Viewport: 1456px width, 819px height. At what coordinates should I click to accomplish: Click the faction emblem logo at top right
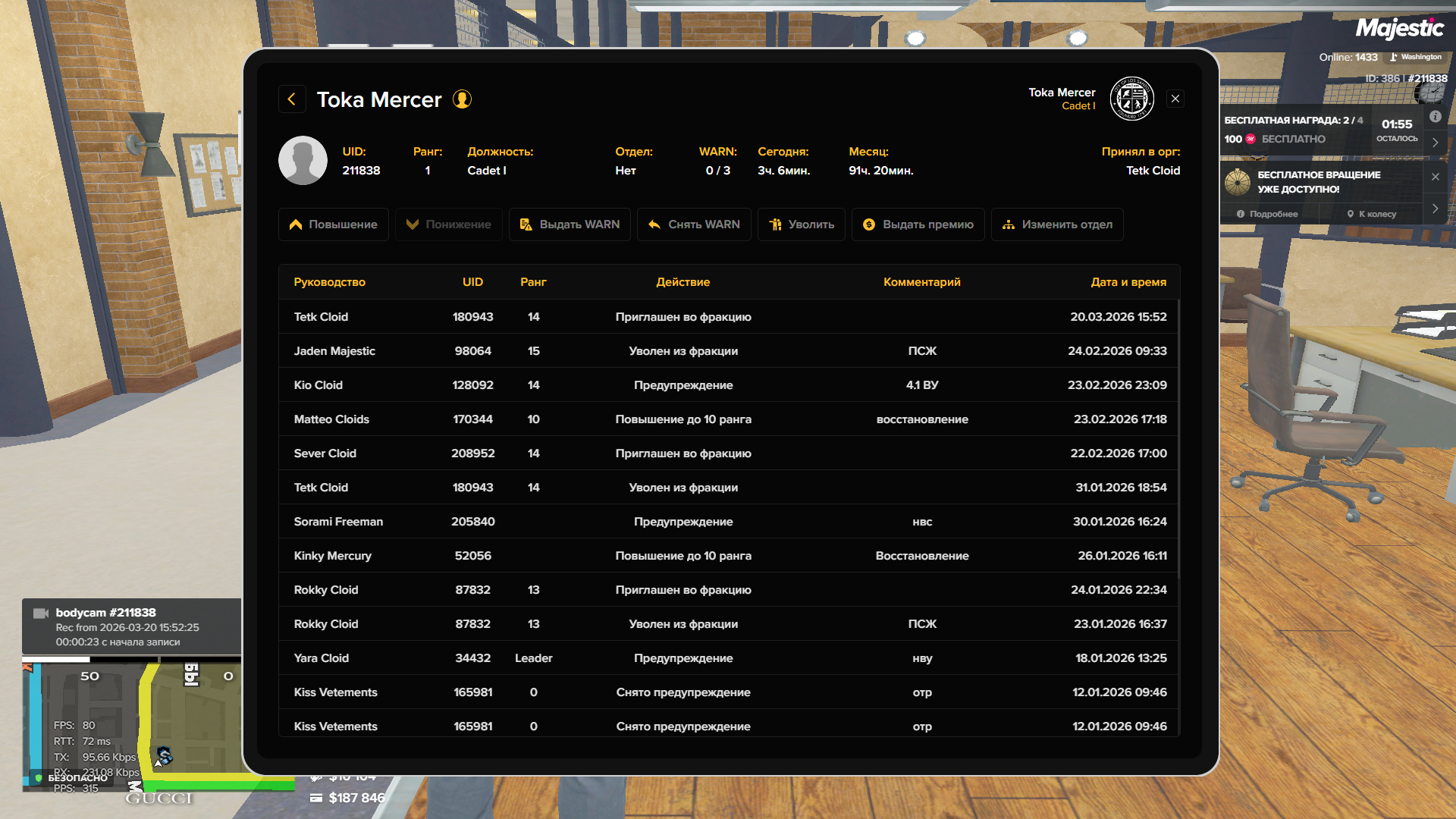click(1131, 99)
